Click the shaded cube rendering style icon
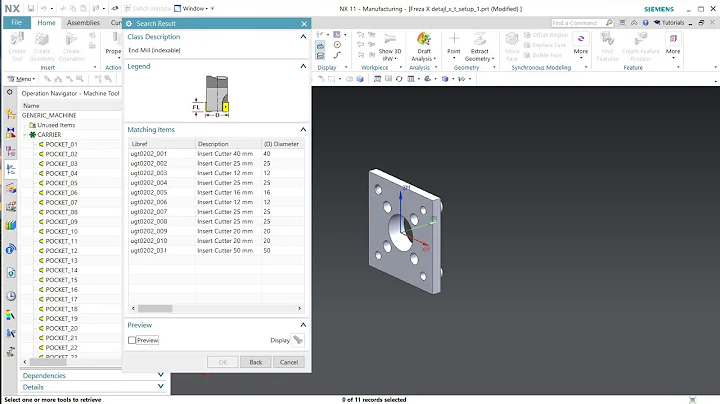The width and height of the screenshot is (720, 404). click(x=444, y=79)
